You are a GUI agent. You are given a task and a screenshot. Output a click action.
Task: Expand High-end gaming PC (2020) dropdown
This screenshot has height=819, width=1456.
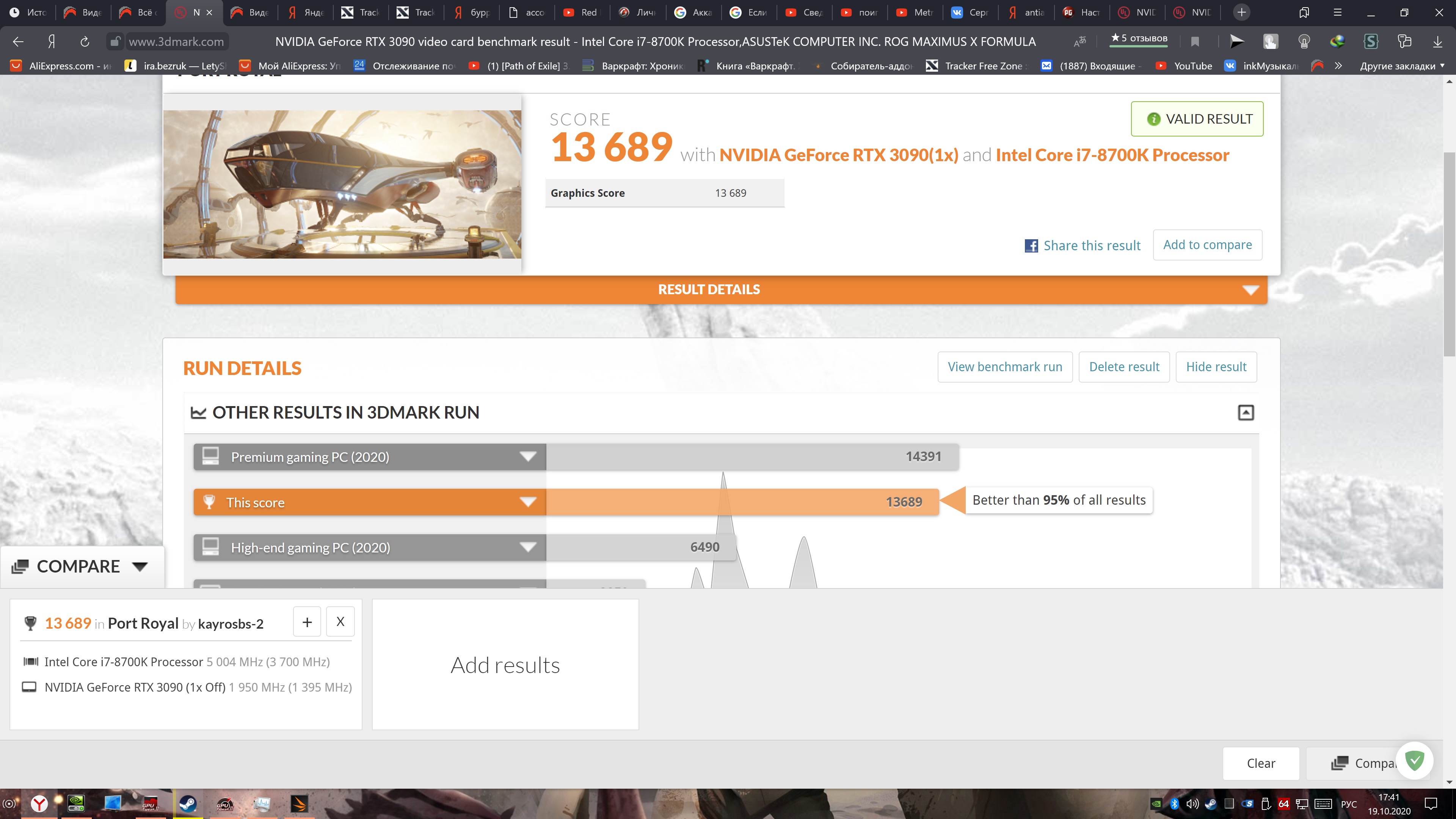coord(528,547)
